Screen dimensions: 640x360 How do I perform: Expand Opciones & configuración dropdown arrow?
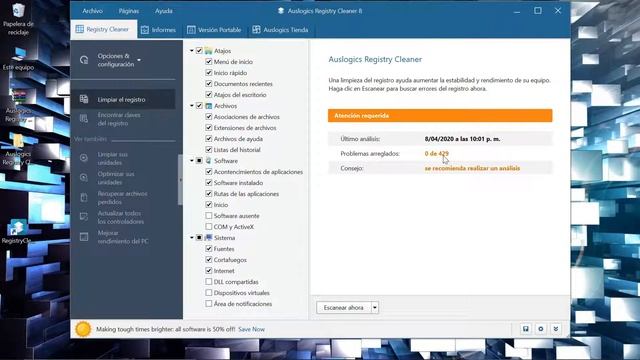[x=139, y=60]
